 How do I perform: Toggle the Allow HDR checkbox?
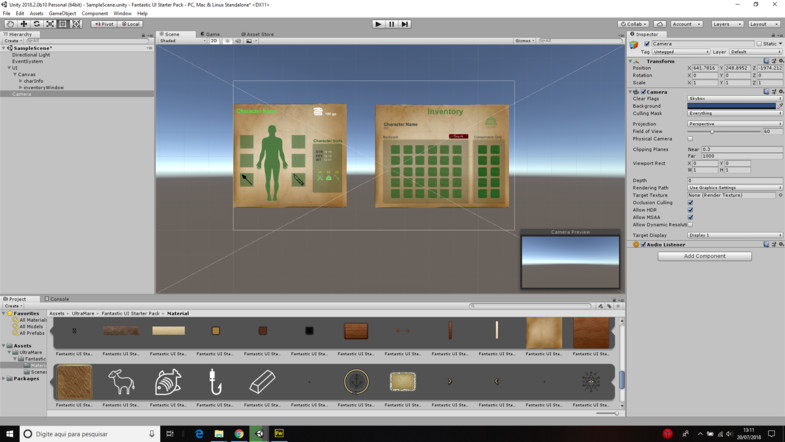tap(690, 210)
